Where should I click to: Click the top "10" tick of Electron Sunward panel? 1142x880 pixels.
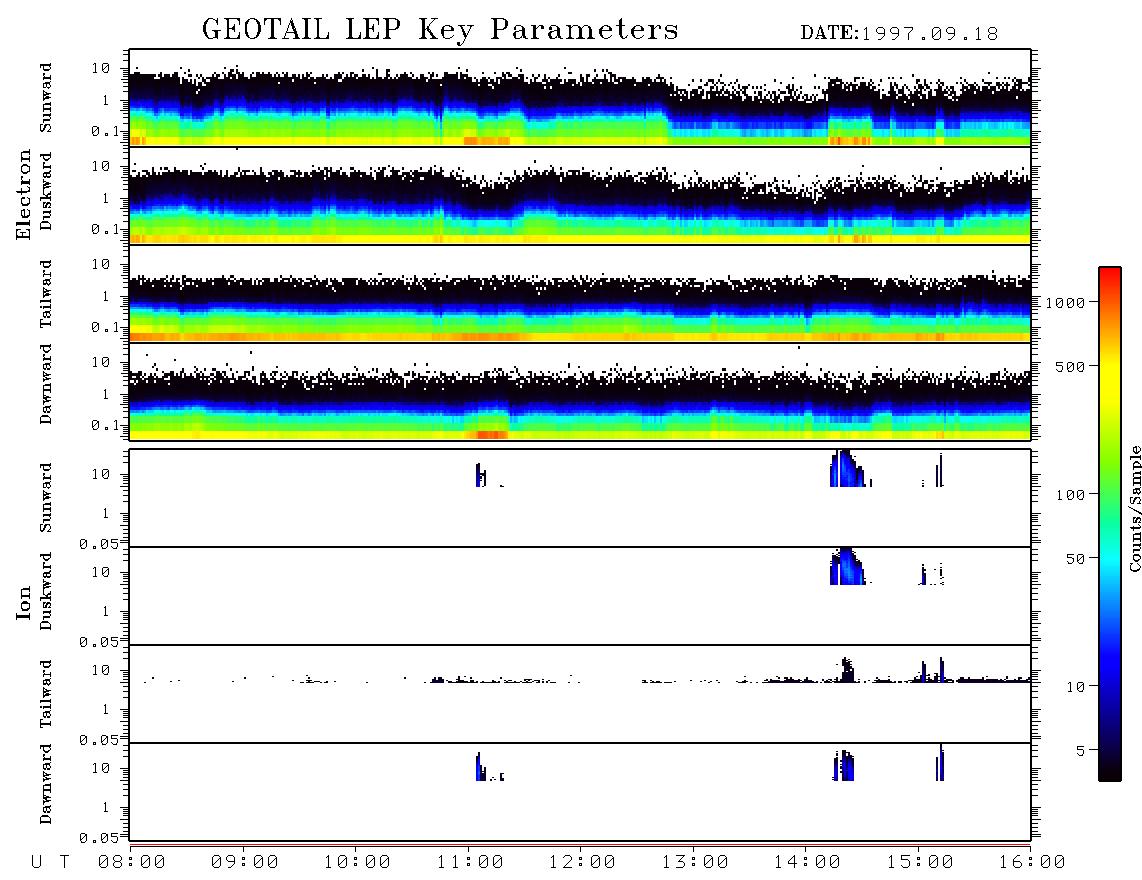tap(101, 68)
